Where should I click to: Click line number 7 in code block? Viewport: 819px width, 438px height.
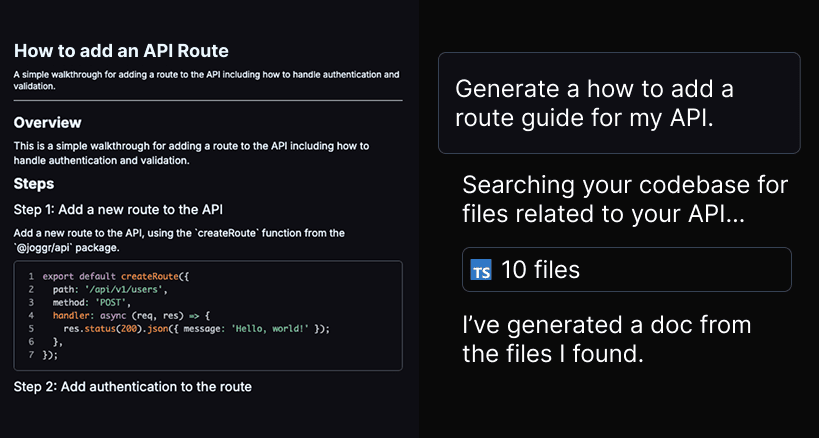point(31,355)
